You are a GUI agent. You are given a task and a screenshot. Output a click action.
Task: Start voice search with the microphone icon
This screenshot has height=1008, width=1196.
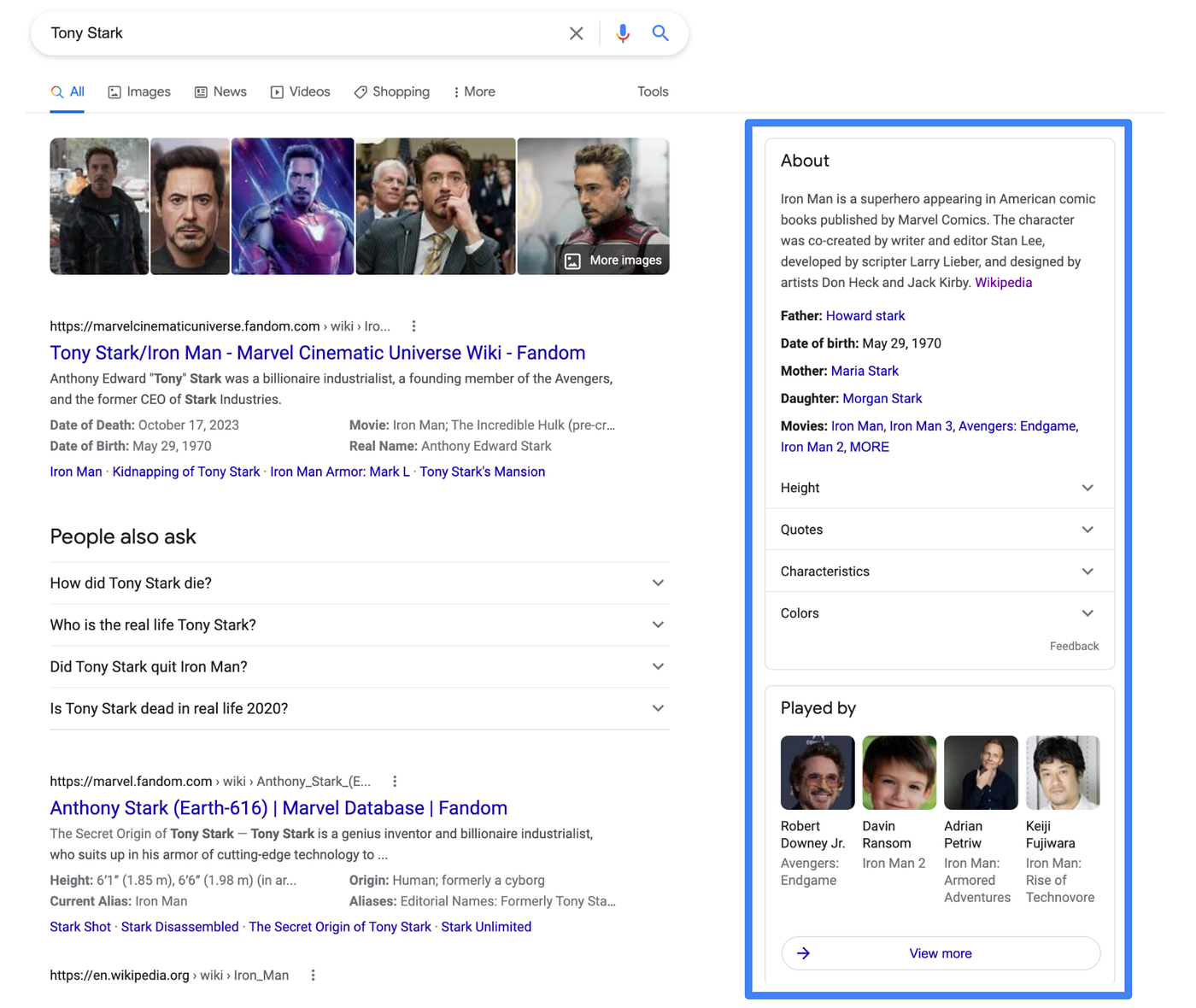(x=623, y=33)
